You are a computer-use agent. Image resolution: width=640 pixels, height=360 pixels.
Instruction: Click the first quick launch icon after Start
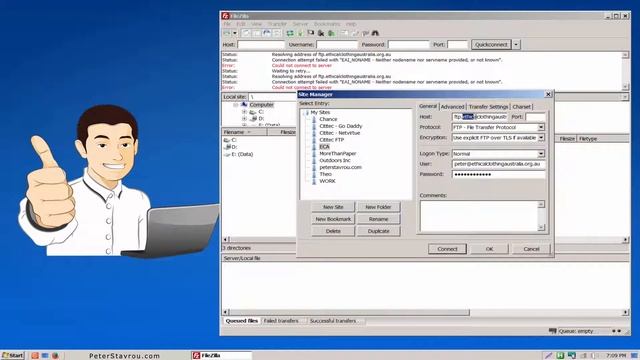(35, 356)
